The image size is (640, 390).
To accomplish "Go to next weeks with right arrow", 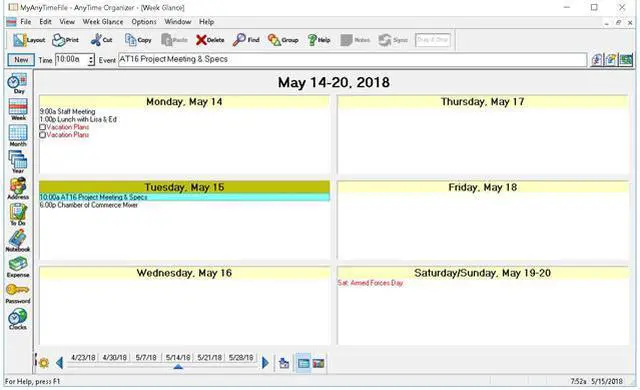I will point(265,363).
